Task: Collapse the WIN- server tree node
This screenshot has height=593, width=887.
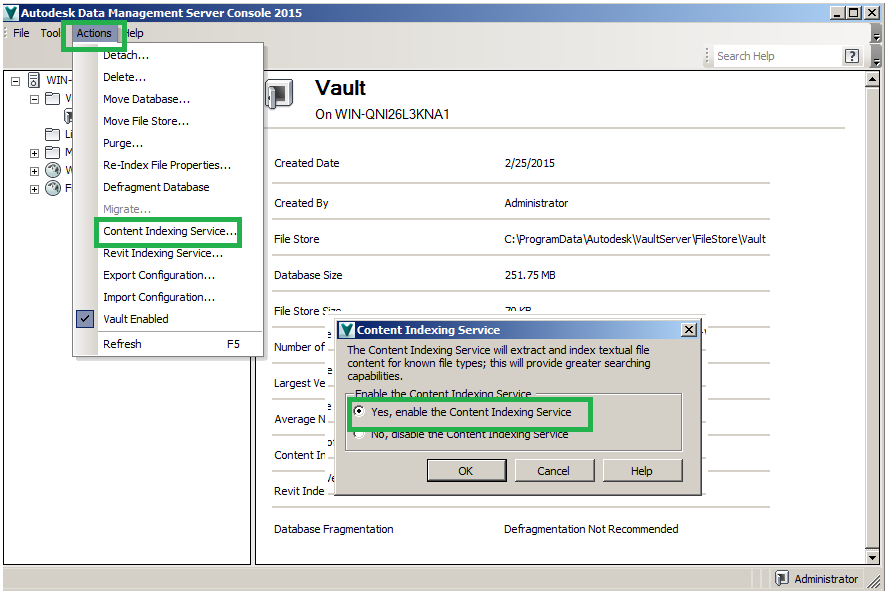Action: click(x=16, y=81)
